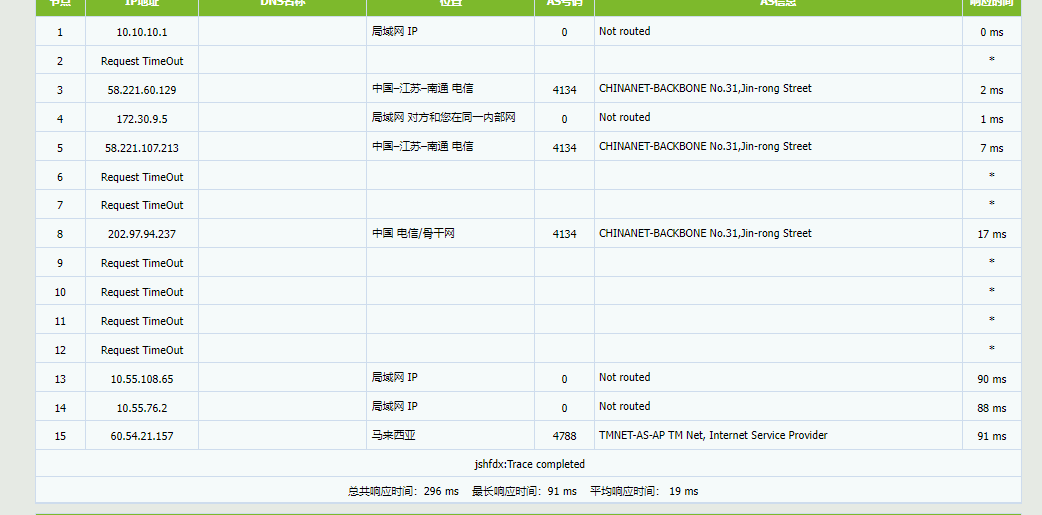Screen dimensions: 1042x515
Task: Click AS number 4134 in row 3
Action: pos(564,90)
